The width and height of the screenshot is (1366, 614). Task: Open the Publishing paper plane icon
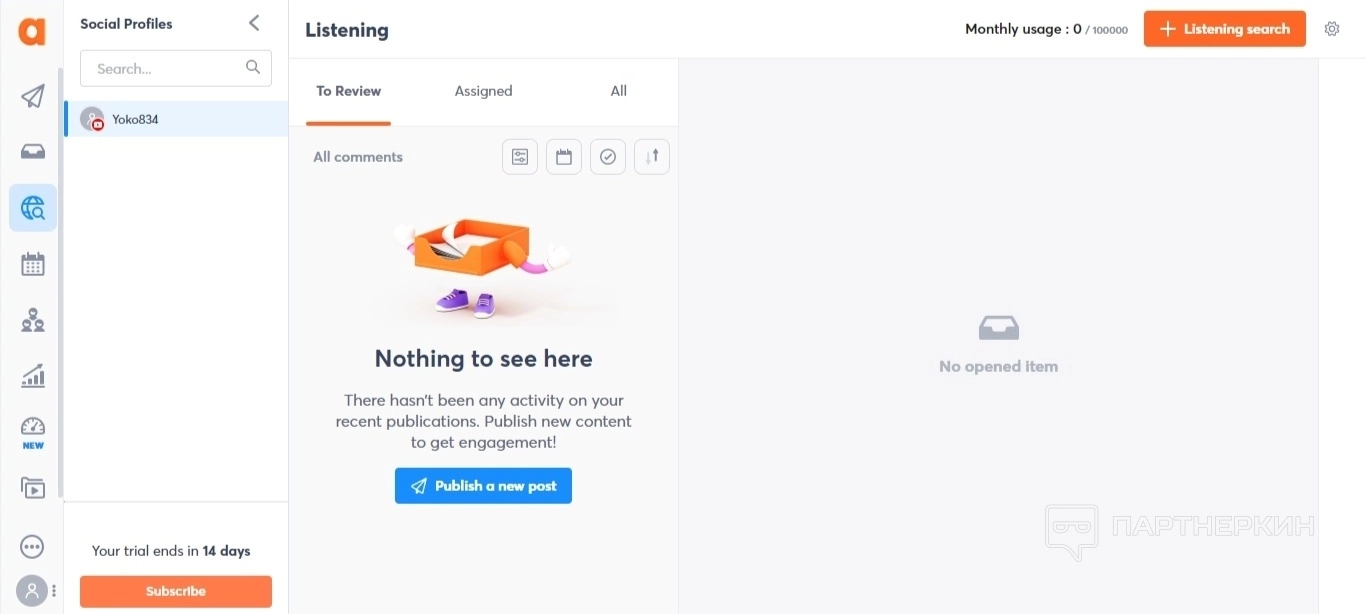(33, 96)
